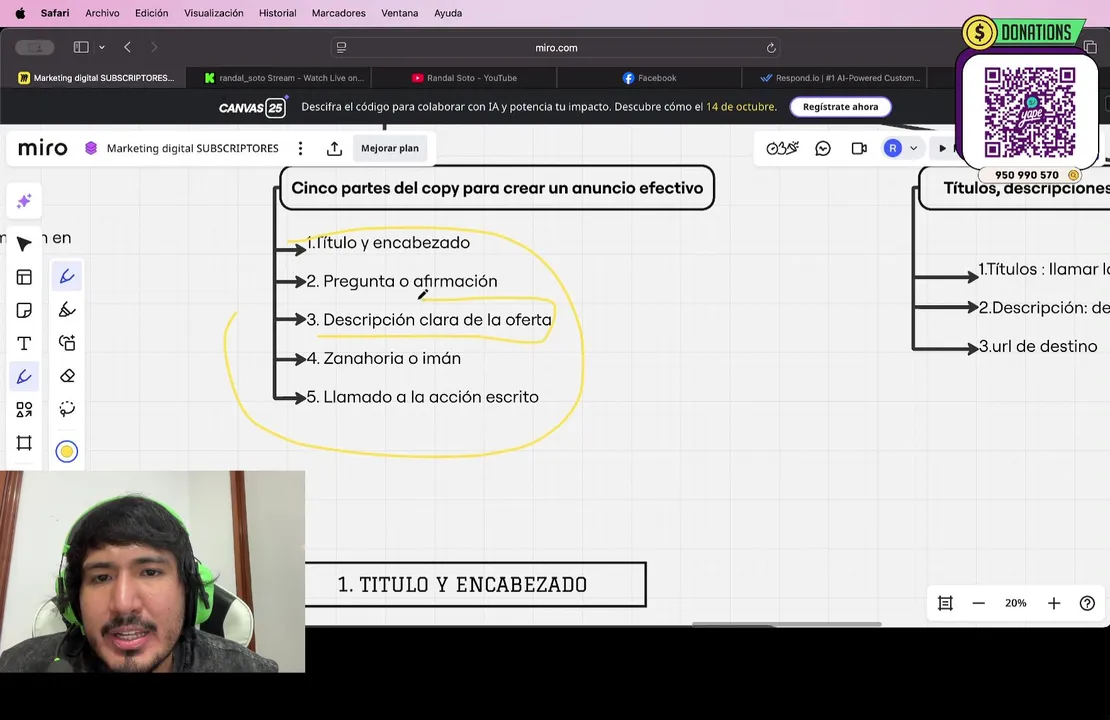This screenshot has height=720, width=1110.
Task: Select '1. TITULO Y ENCABEZADO' box
Action: point(476,585)
